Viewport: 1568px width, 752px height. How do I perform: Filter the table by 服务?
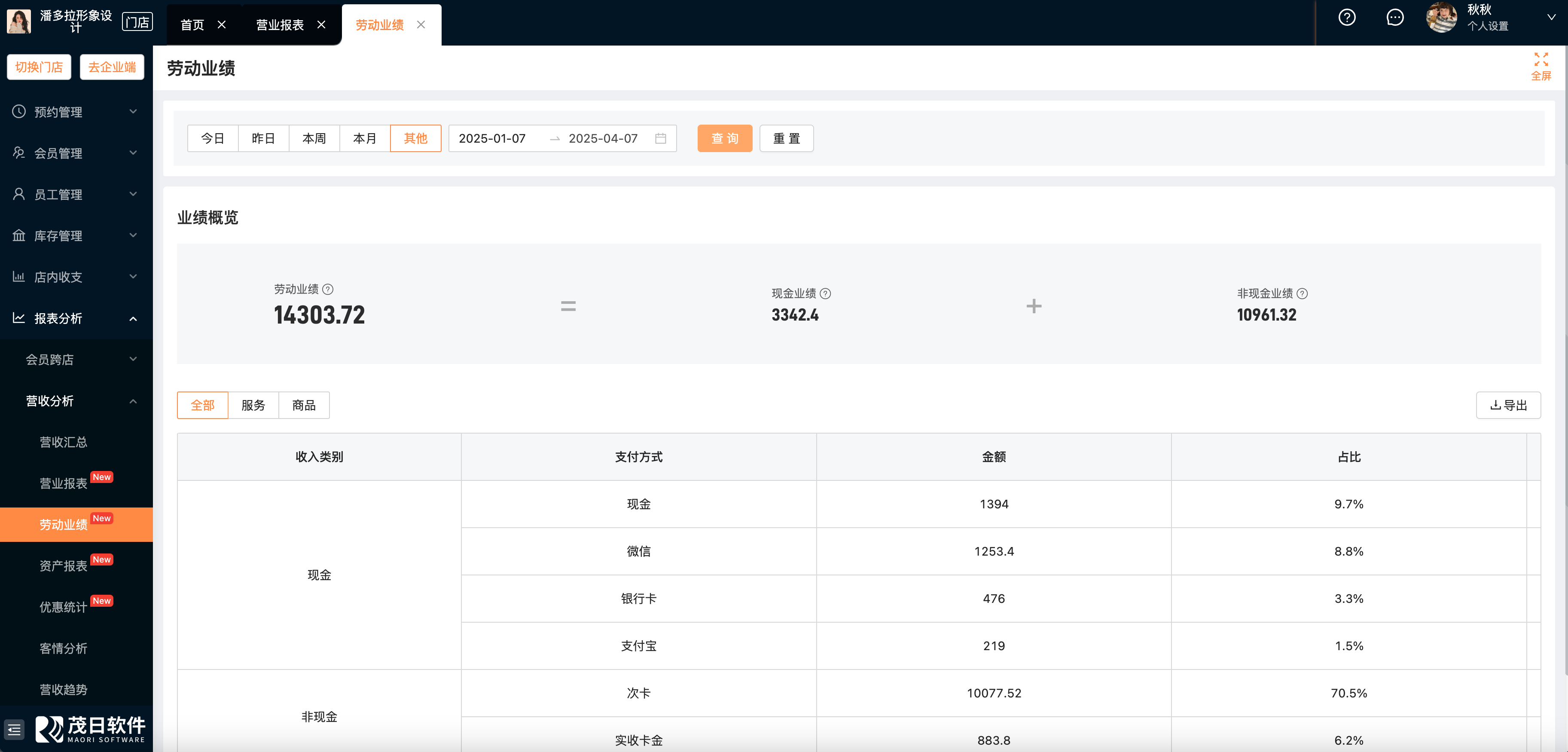[253, 405]
